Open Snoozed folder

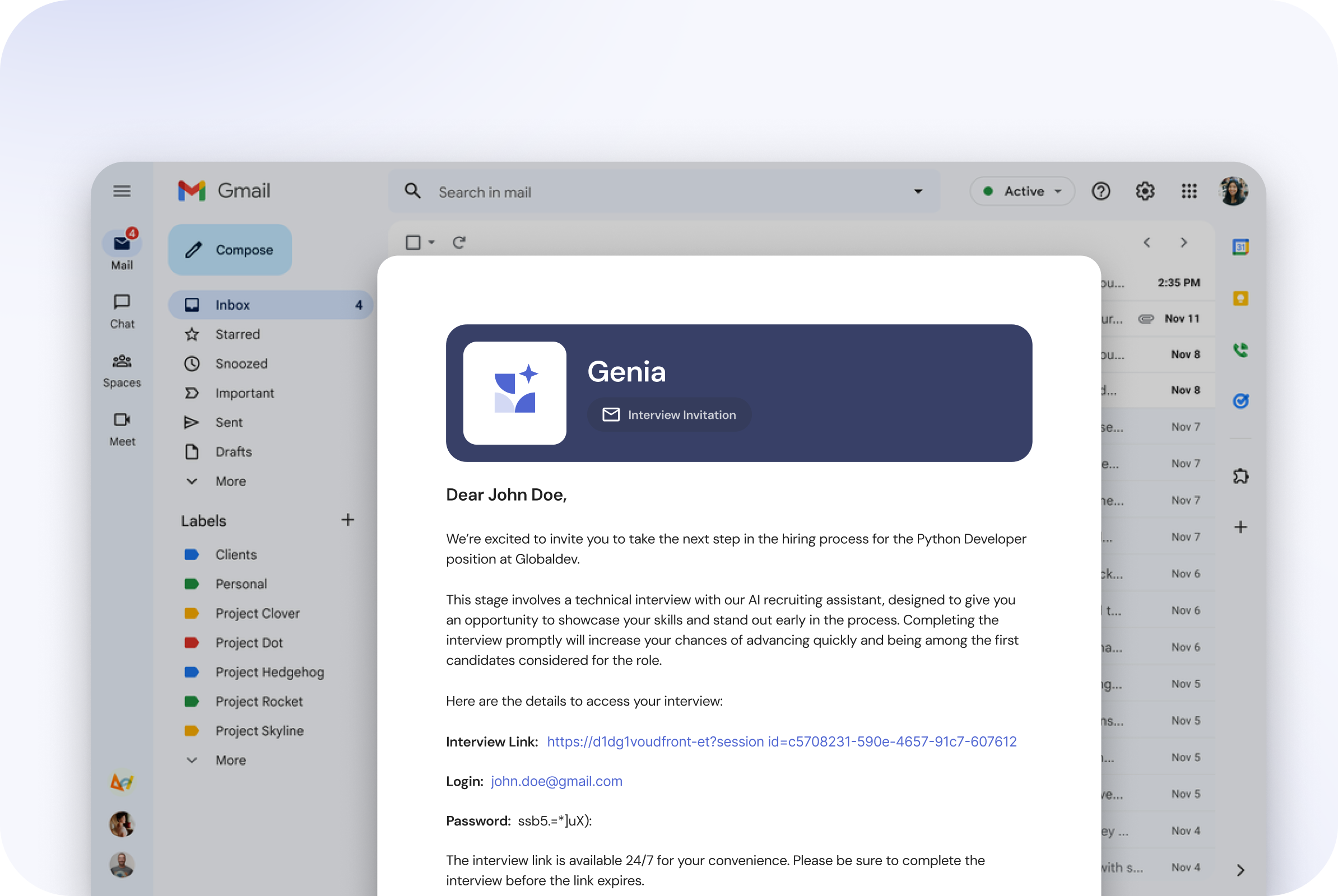(x=241, y=363)
